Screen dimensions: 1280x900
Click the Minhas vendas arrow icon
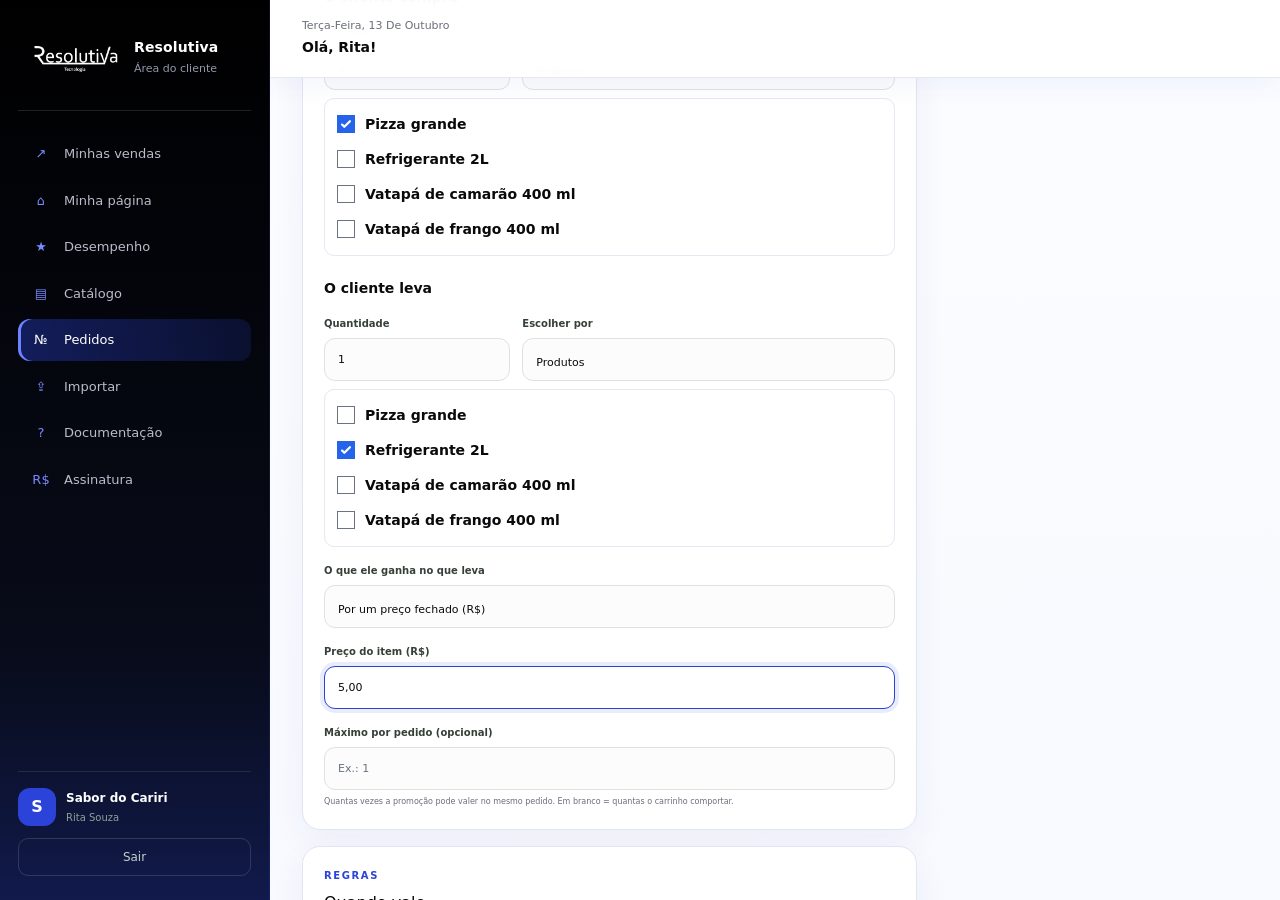tap(41, 154)
